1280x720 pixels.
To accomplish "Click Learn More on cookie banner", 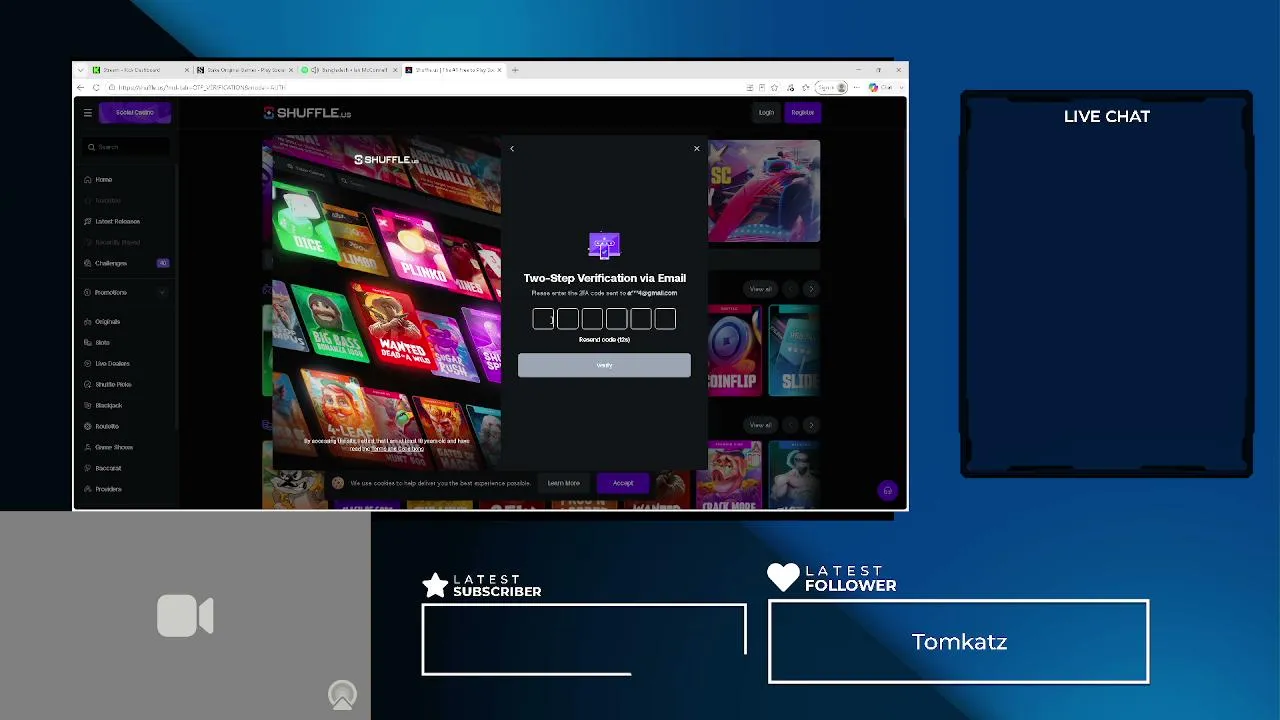I will [x=564, y=484].
